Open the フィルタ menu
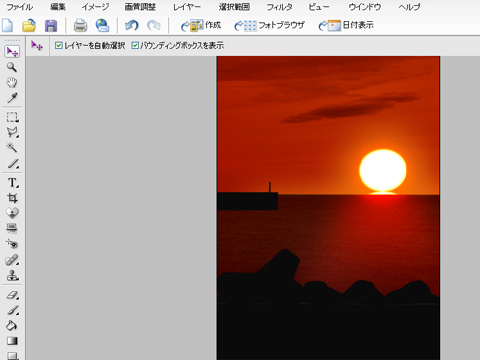The image size is (480, 360). coord(279,7)
